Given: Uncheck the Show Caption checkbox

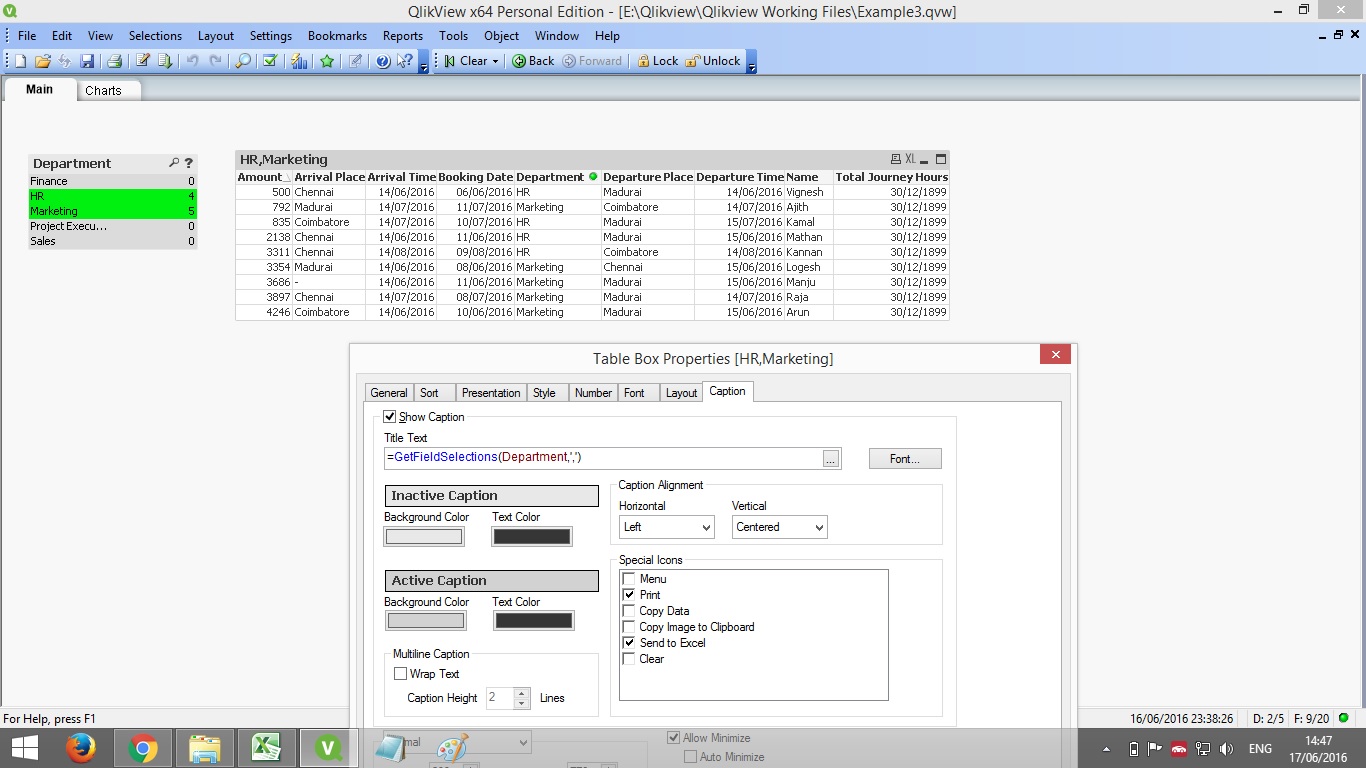Looking at the screenshot, I should (x=390, y=417).
